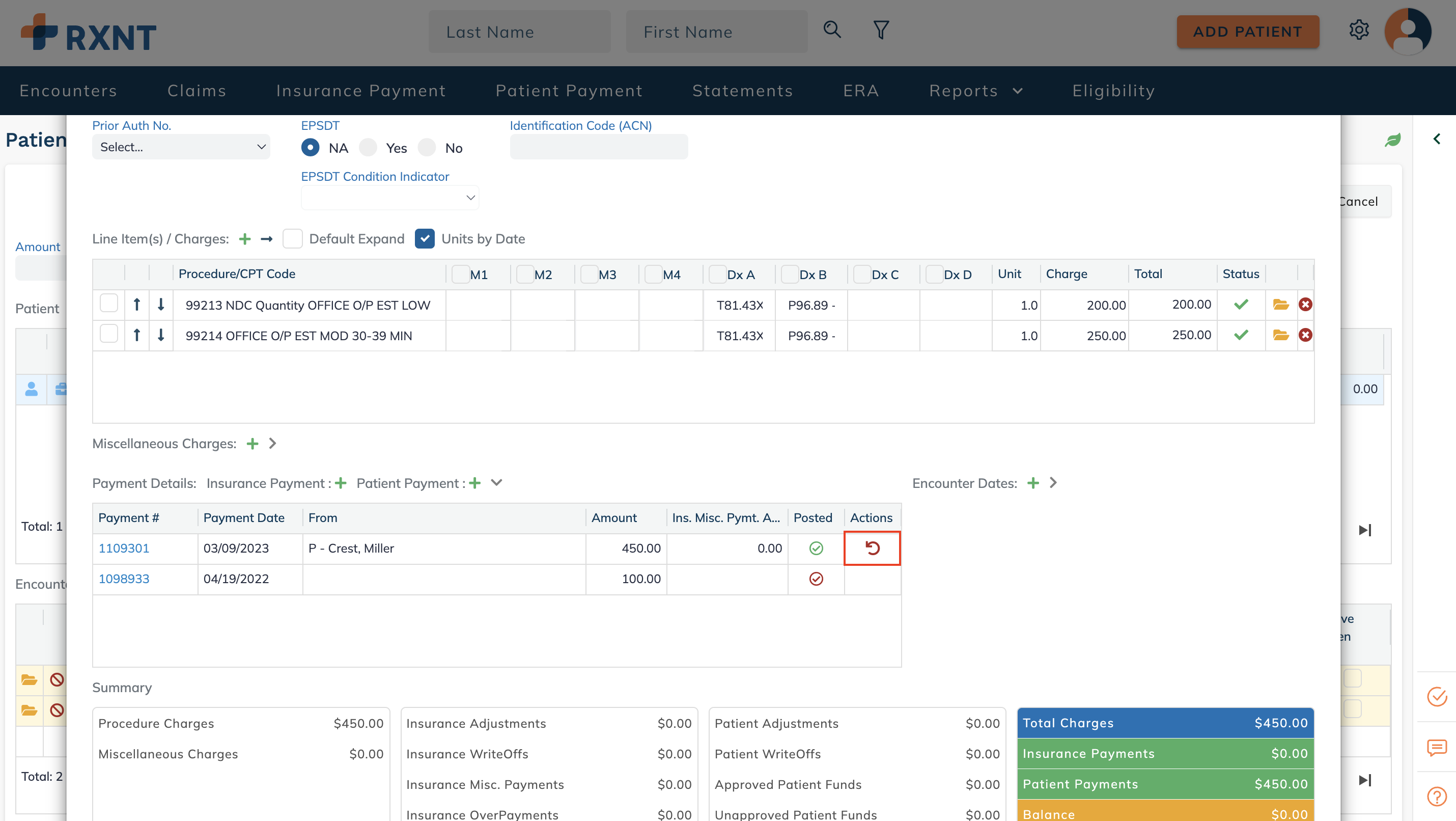This screenshot has height=821, width=1456.
Task: Open the Reports menu dropdown
Action: 976,91
